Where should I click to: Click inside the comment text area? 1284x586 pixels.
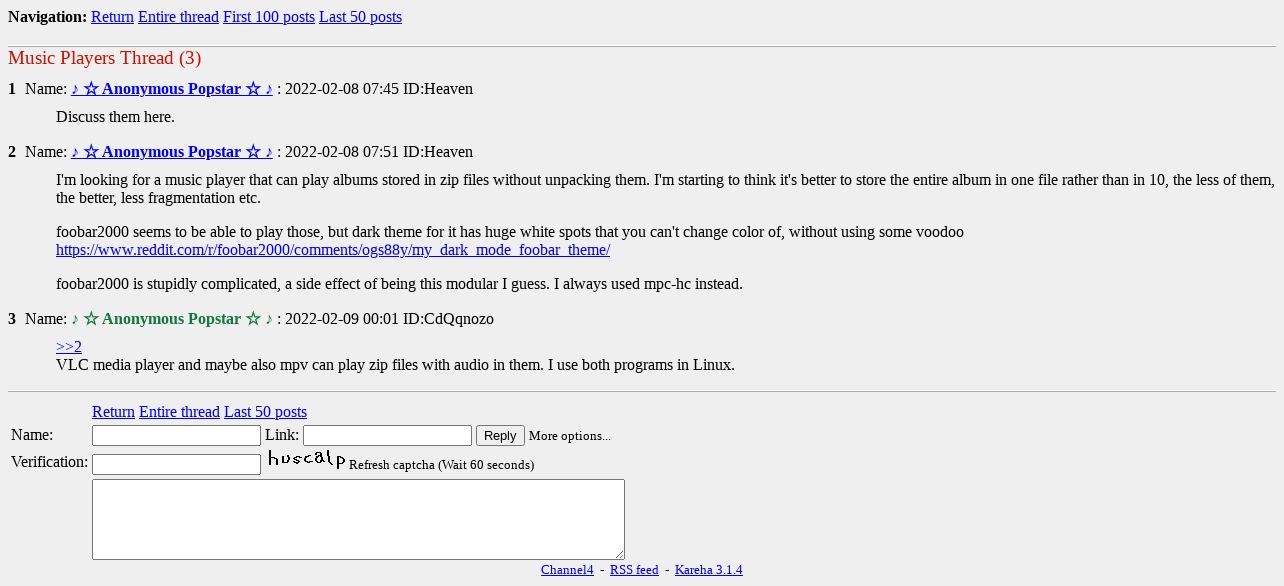pyautogui.click(x=358, y=519)
